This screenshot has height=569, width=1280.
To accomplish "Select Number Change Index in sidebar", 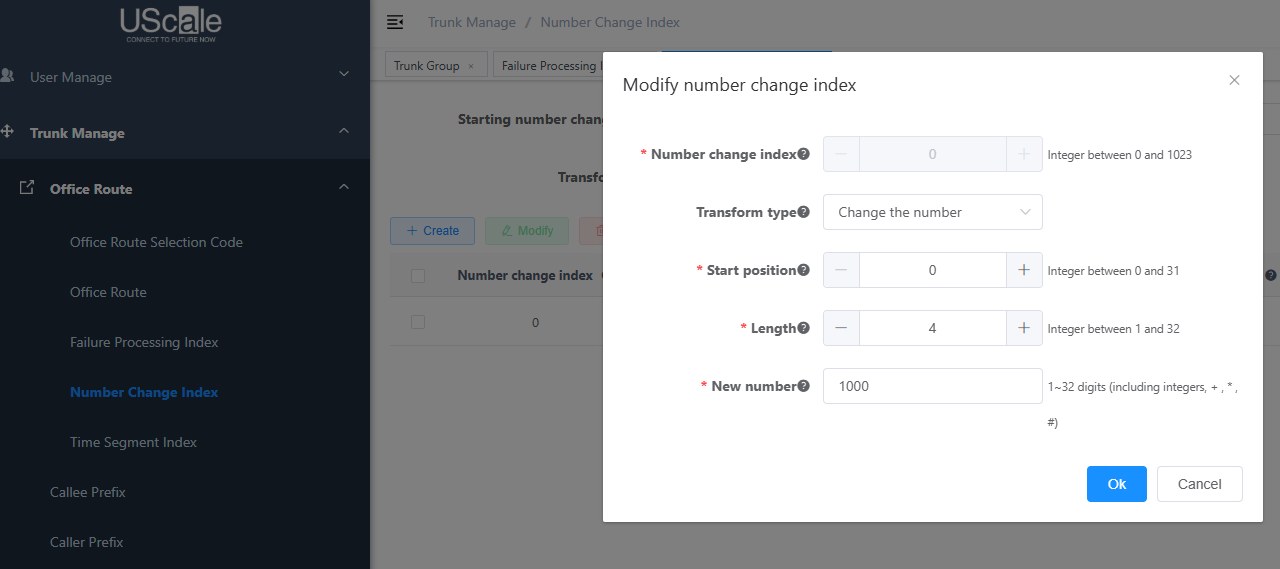I will point(144,392).
